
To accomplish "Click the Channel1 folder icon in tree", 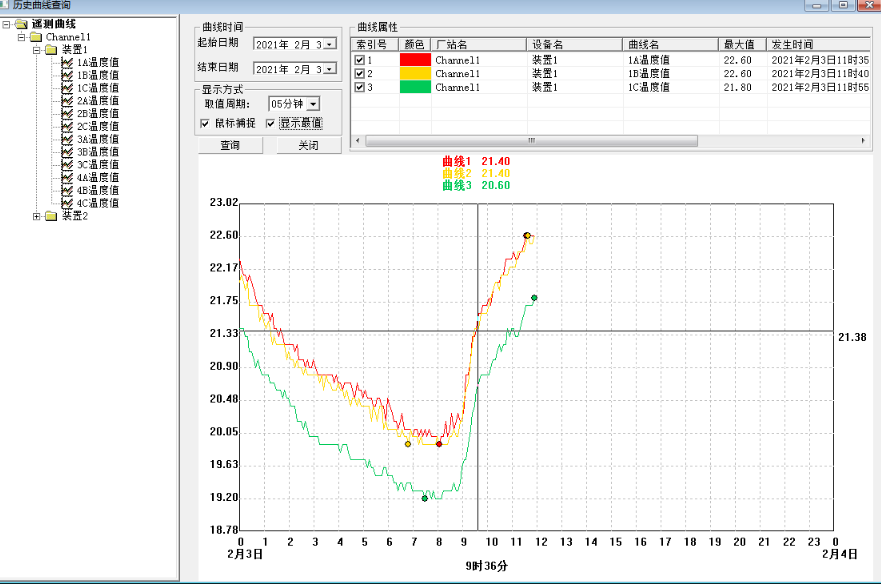I will (x=36, y=37).
